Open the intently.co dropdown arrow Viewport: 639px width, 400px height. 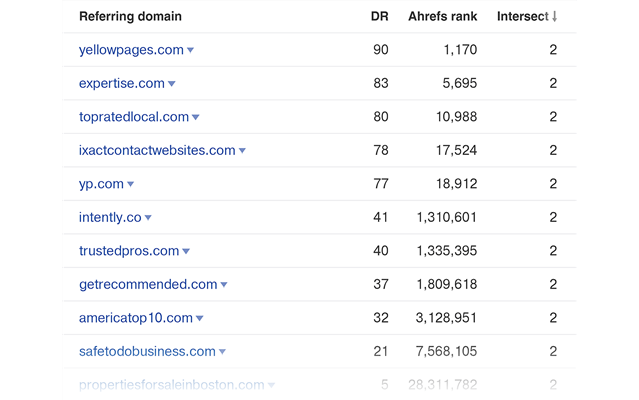(148, 218)
